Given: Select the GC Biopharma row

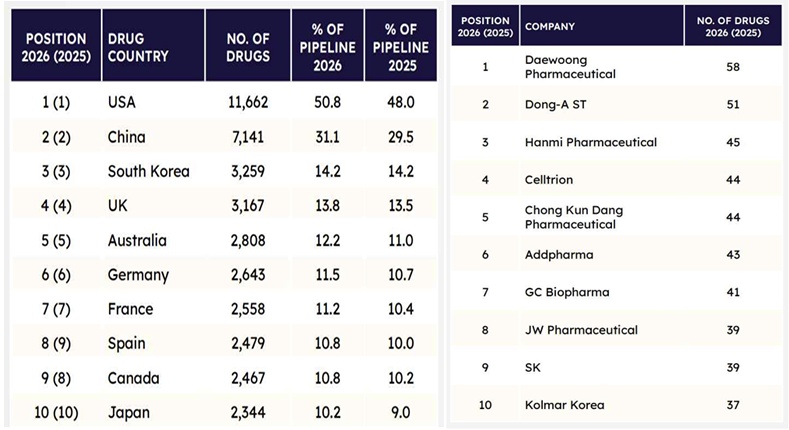Looking at the screenshot, I should click(x=566, y=292).
